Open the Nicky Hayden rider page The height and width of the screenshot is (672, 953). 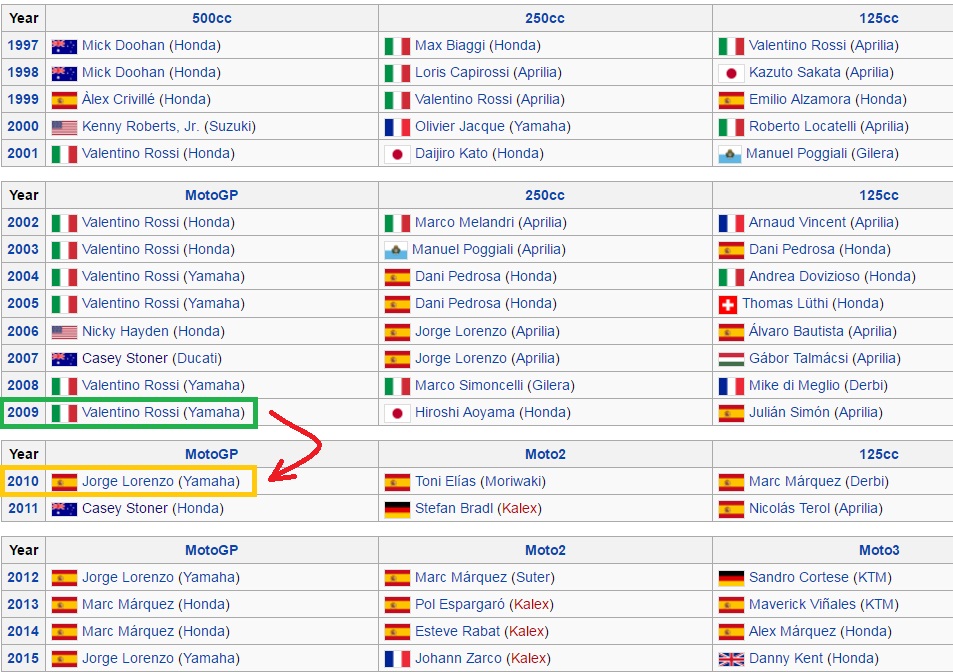click(x=125, y=331)
